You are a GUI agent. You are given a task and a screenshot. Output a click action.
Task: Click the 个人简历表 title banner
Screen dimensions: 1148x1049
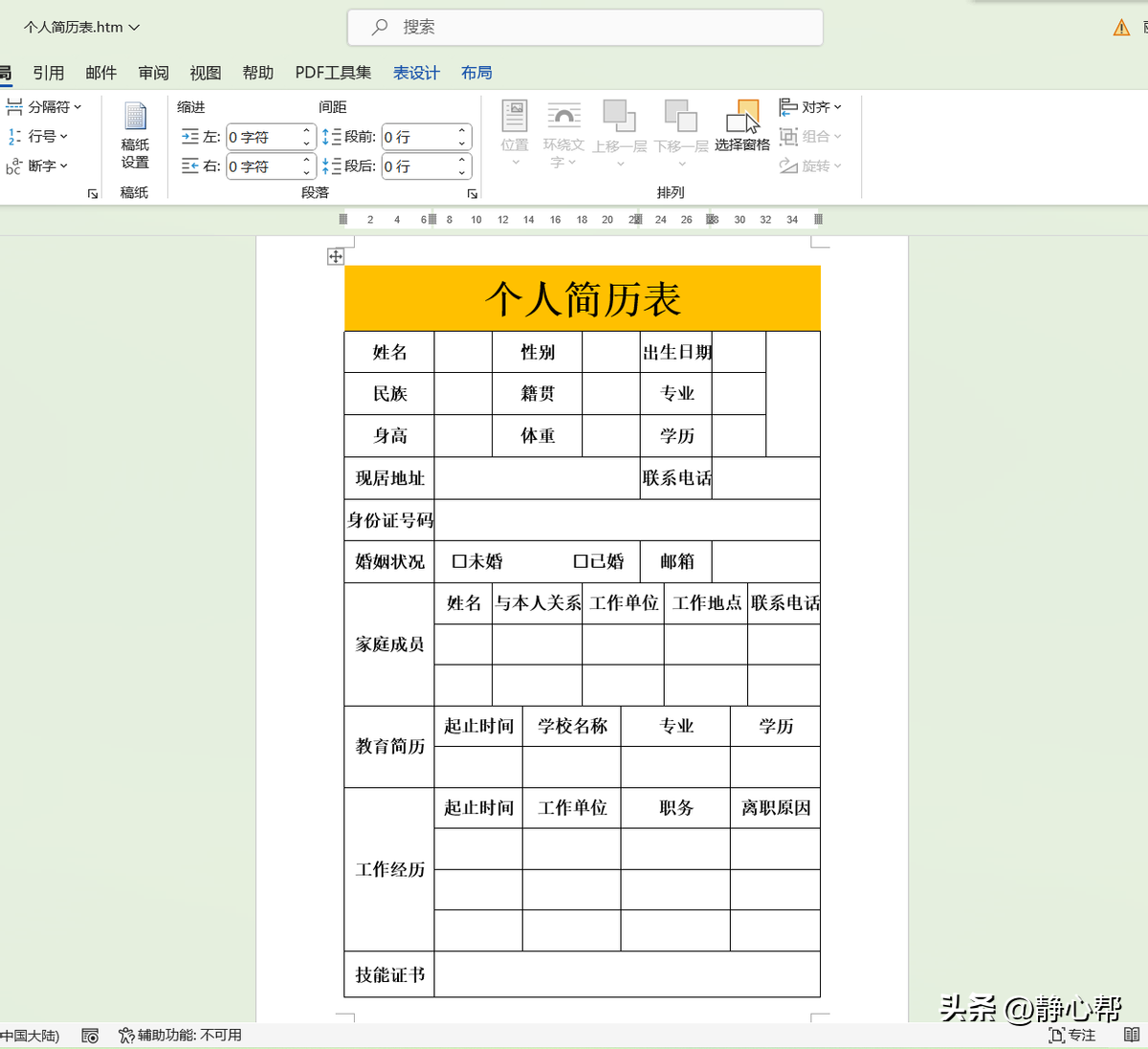click(583, 298)
